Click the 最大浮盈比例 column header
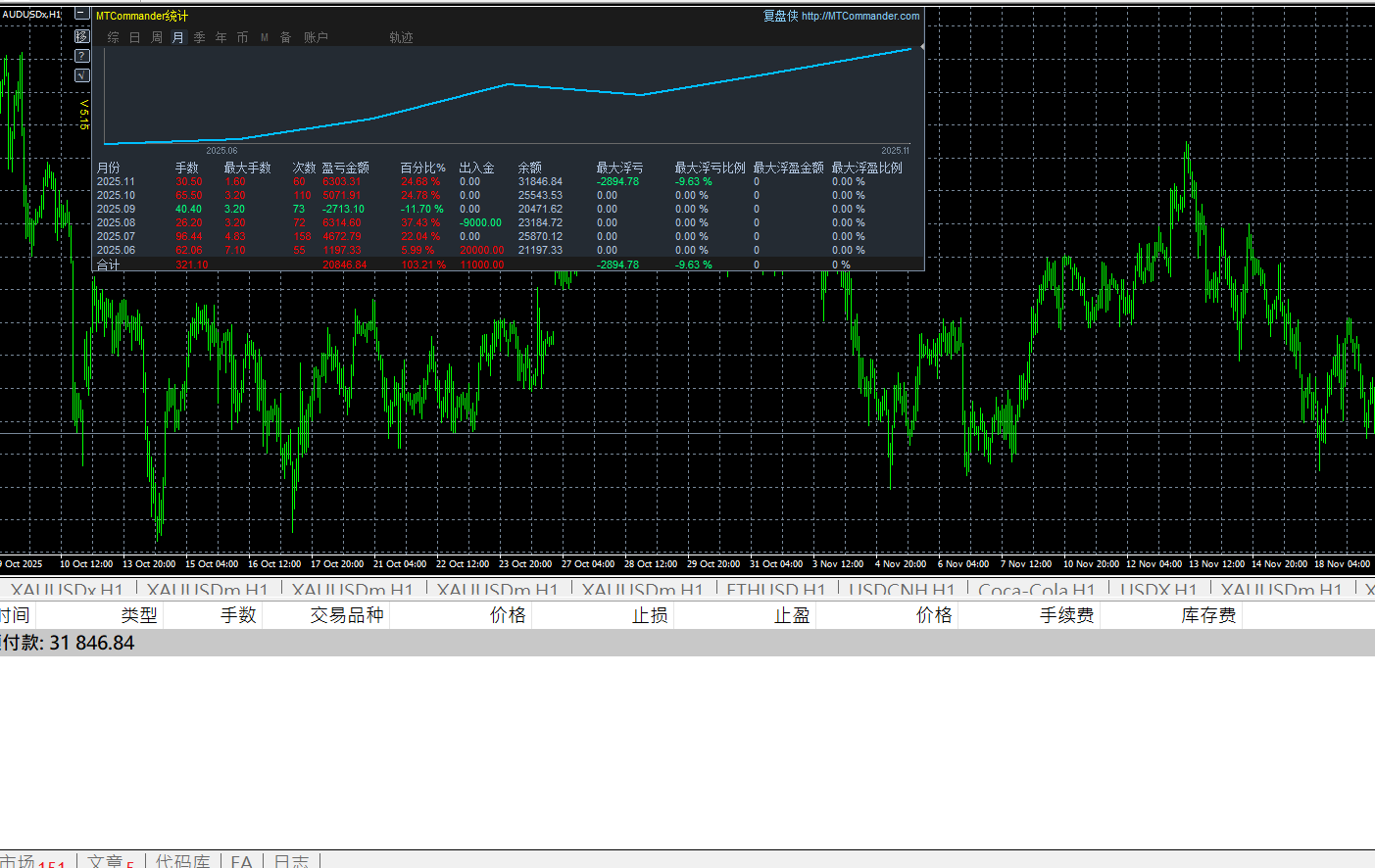The height and width of the screenshot is (868, 1375). [x=866, y=168]
